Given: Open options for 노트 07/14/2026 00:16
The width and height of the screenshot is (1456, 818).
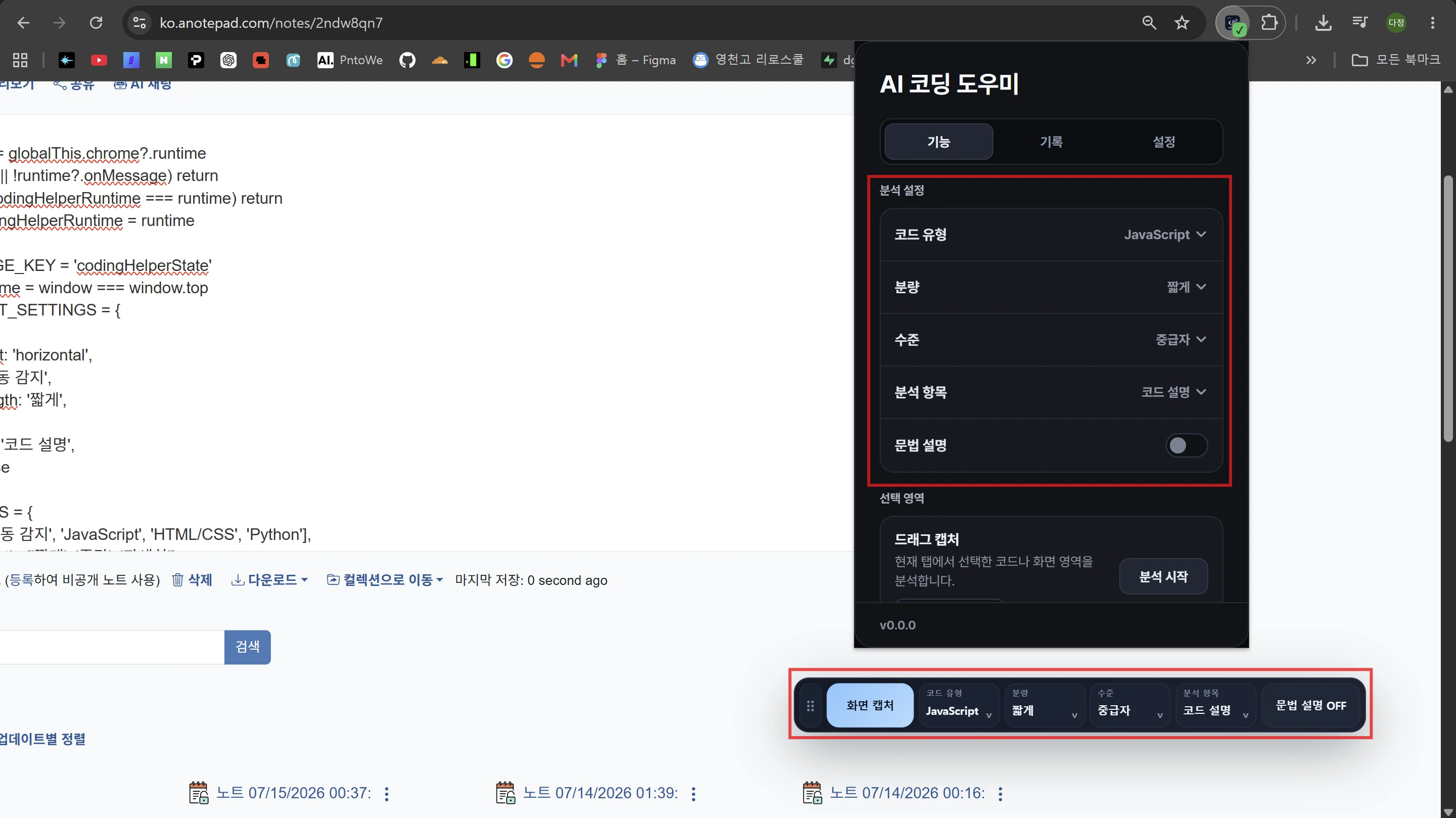Looking at the screenshot, I should 1000,794.
